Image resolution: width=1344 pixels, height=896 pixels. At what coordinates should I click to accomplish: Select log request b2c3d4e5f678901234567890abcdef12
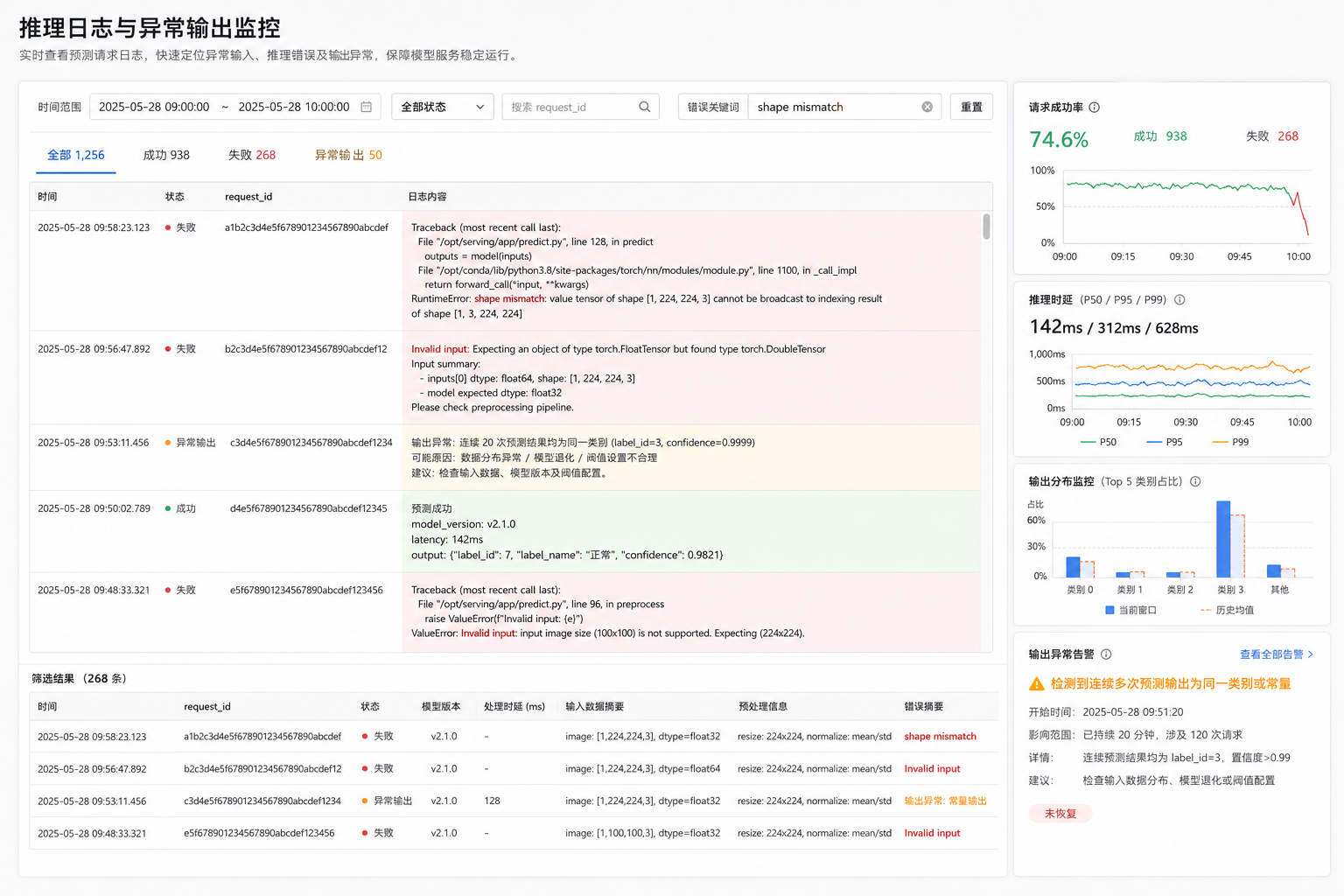pos(305,349)
